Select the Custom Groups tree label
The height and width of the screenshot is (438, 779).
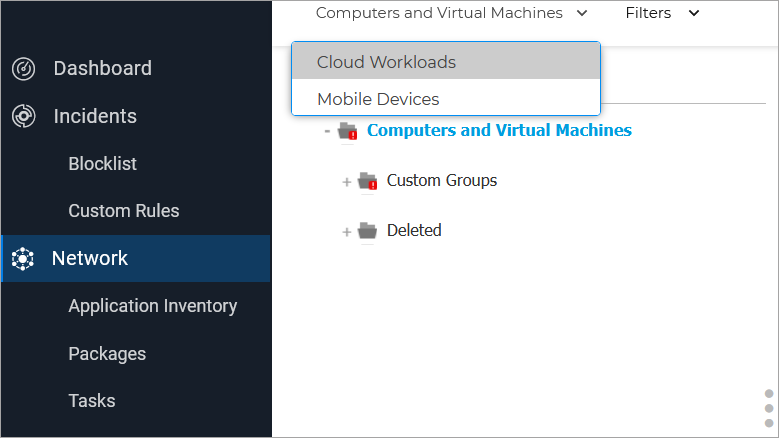pos(441,181)
